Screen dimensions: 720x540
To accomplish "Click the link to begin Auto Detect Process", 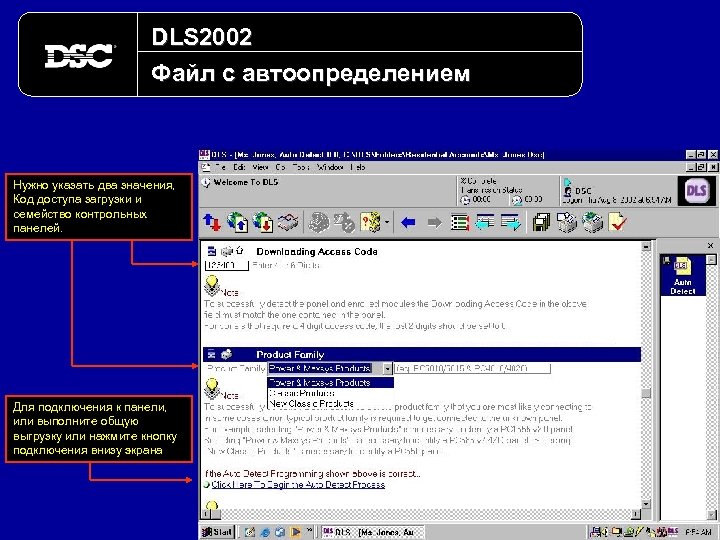I will point(298,484).
